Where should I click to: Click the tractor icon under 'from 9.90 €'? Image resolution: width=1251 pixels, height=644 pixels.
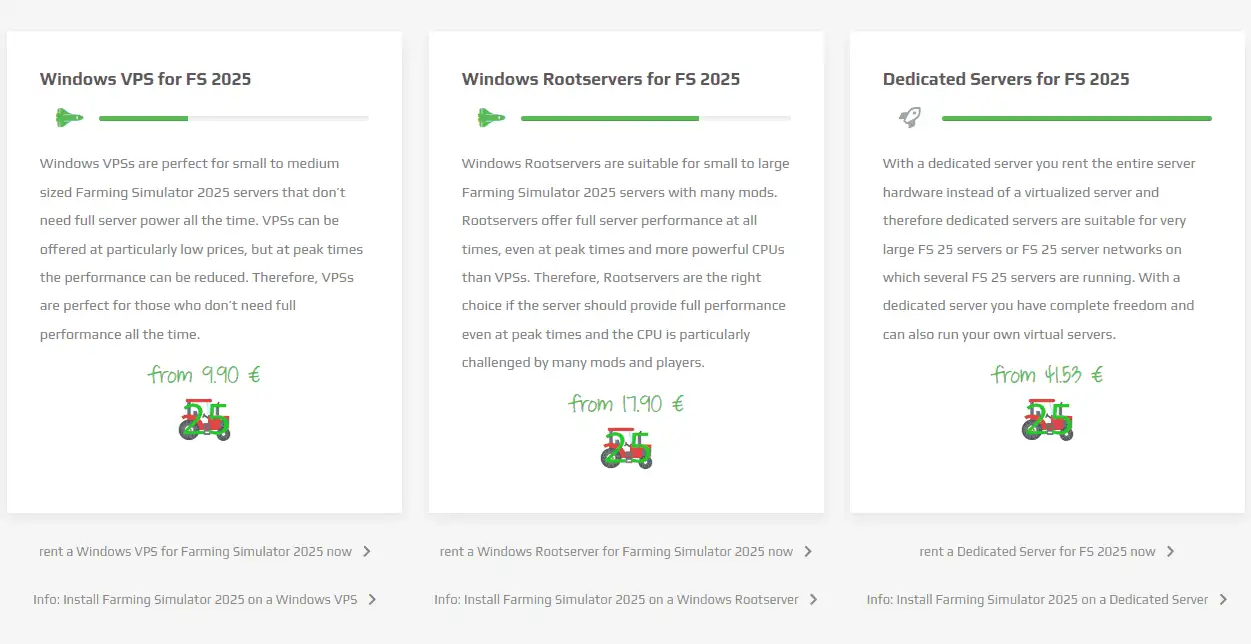tap(204, 420)
